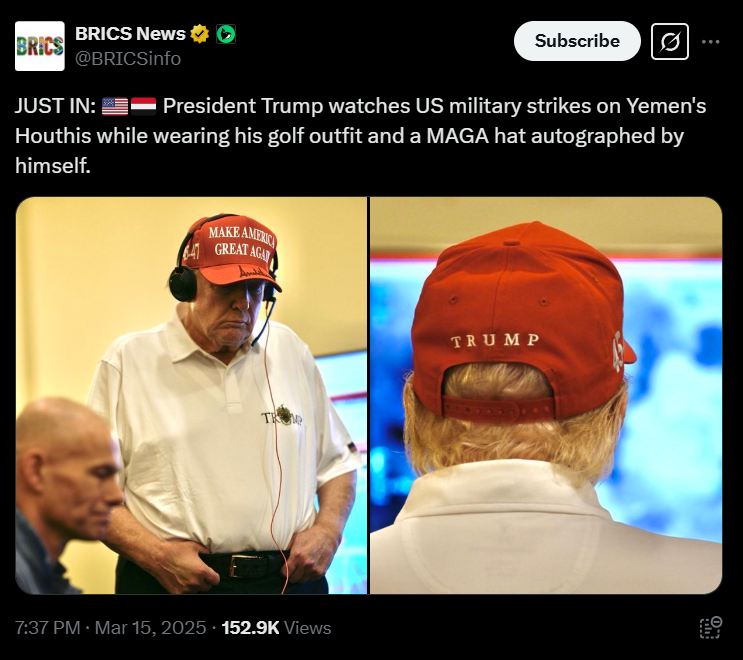
Task: Open left photo of man wearing headset
Action: (x=191, y=395)
